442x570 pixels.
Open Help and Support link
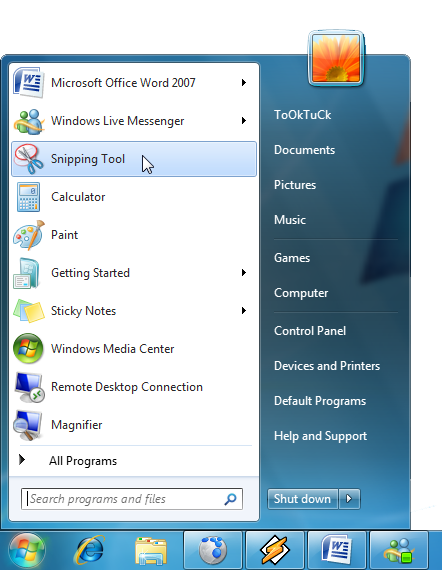(320, 436)
